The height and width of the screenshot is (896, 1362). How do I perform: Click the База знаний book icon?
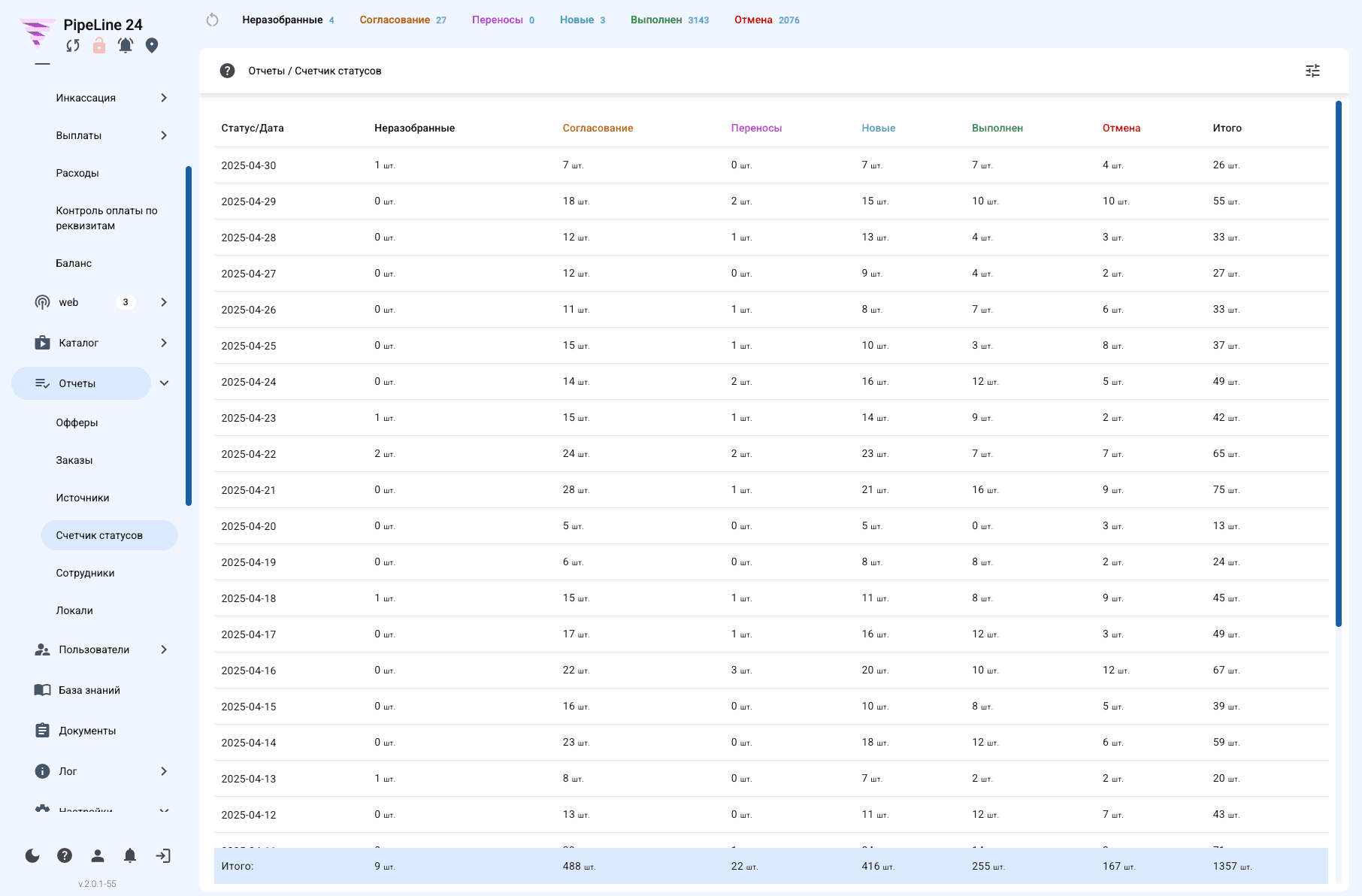point(42,690)
